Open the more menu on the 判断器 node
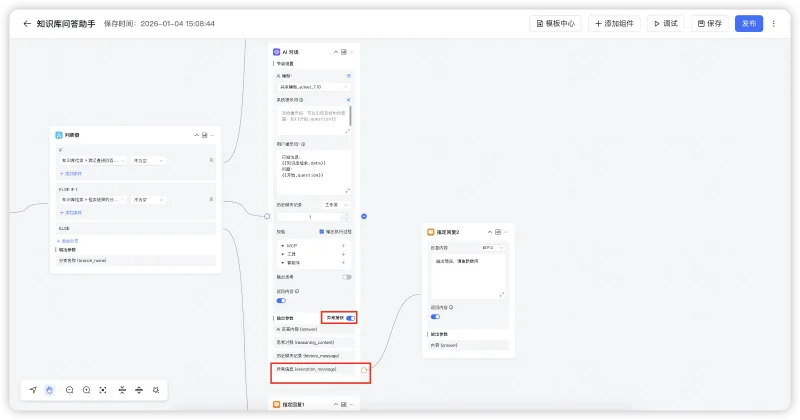This screenshot has width=800, height=420. pyautogui.click(x=212, y=135)
